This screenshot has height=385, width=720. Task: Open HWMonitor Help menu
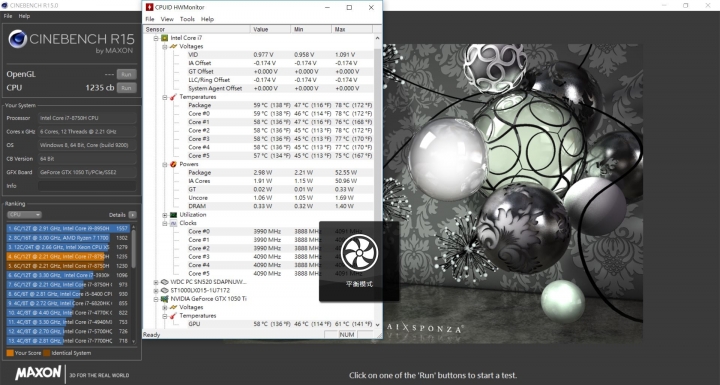(x=208, y=19)
